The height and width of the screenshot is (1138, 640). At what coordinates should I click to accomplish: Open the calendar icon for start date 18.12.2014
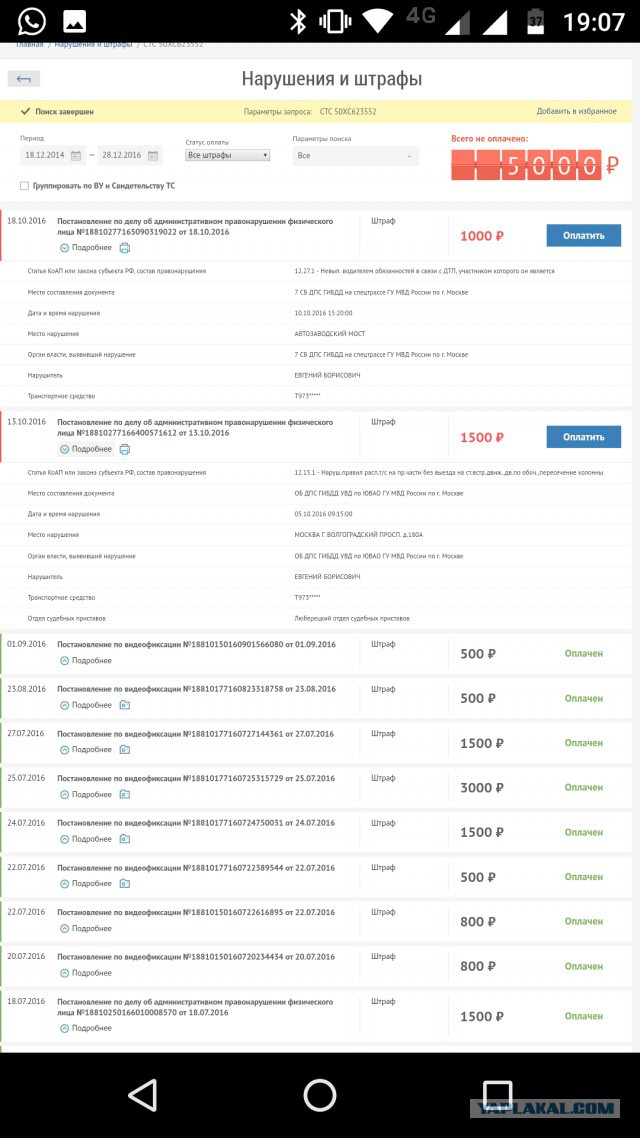tap(75, 155)
